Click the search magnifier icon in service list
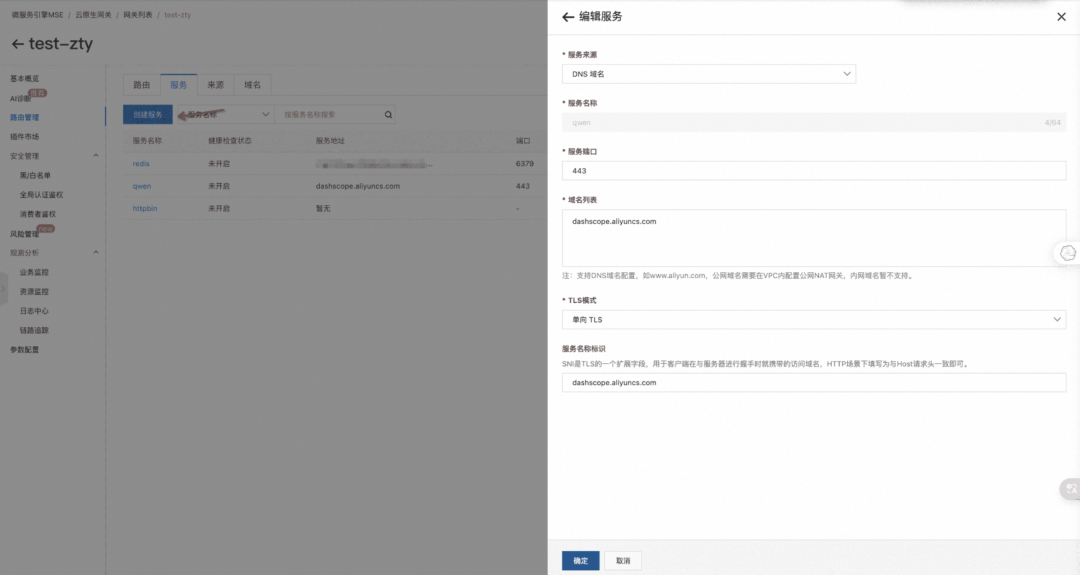This screenshot has width=1080, height=575. pos(389,115)
